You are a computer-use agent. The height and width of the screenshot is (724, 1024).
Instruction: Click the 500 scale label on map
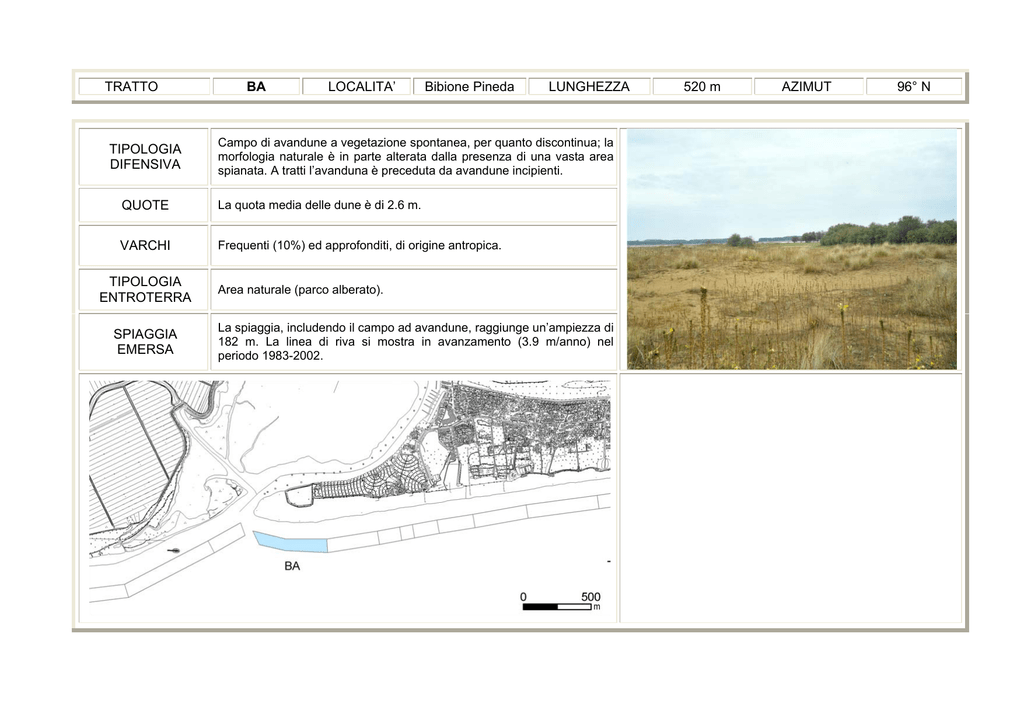coord(590,597)
